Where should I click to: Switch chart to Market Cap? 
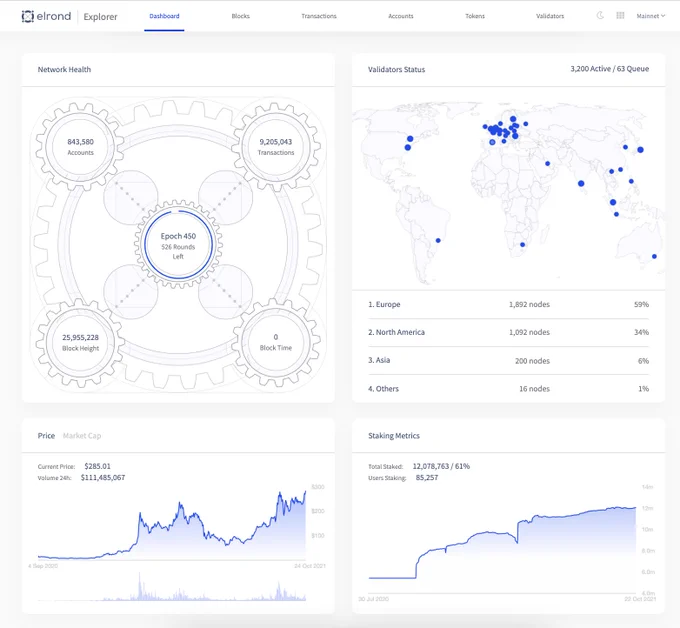click(82, 435)
